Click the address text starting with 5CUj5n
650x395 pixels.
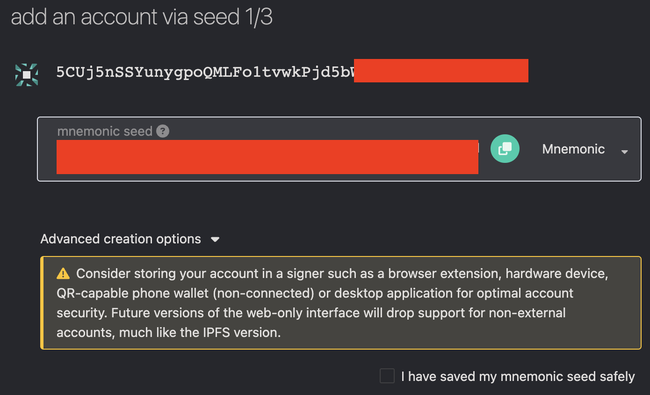coord(205,72)
